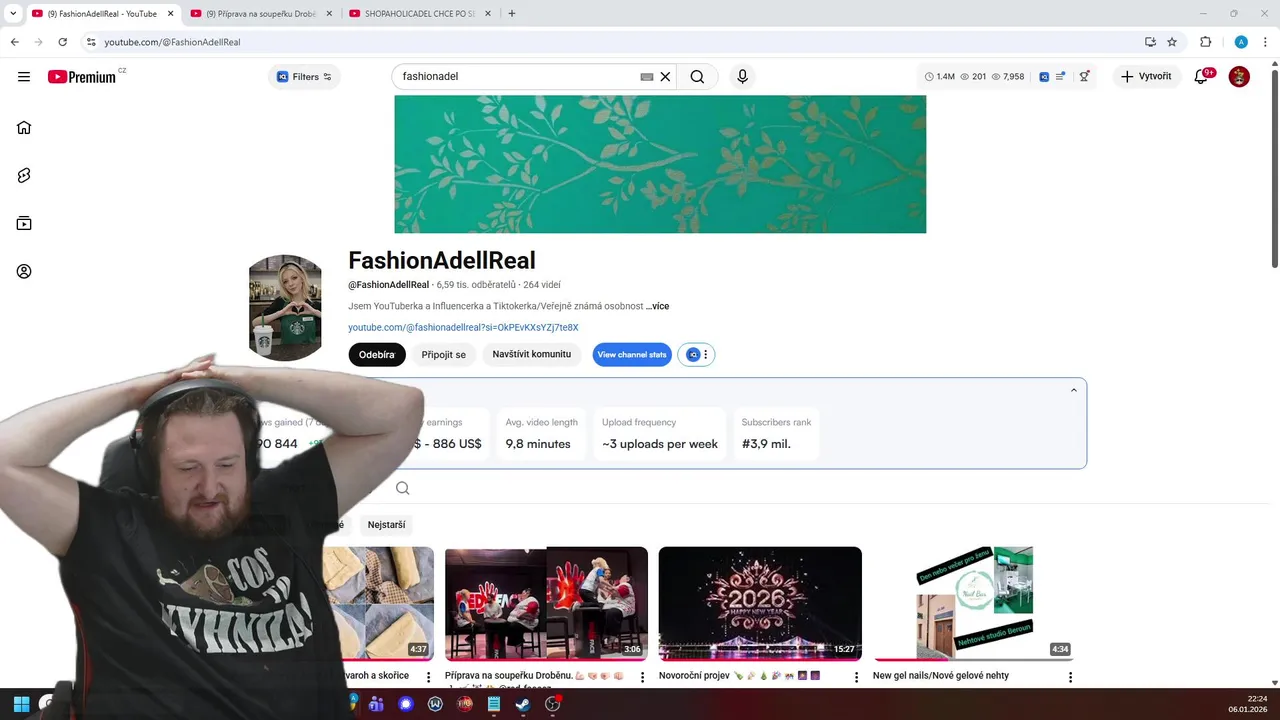The width and height of the screenshot is (1280, 720).
Task: Click the Připojit se button
Action: (443, 355)
